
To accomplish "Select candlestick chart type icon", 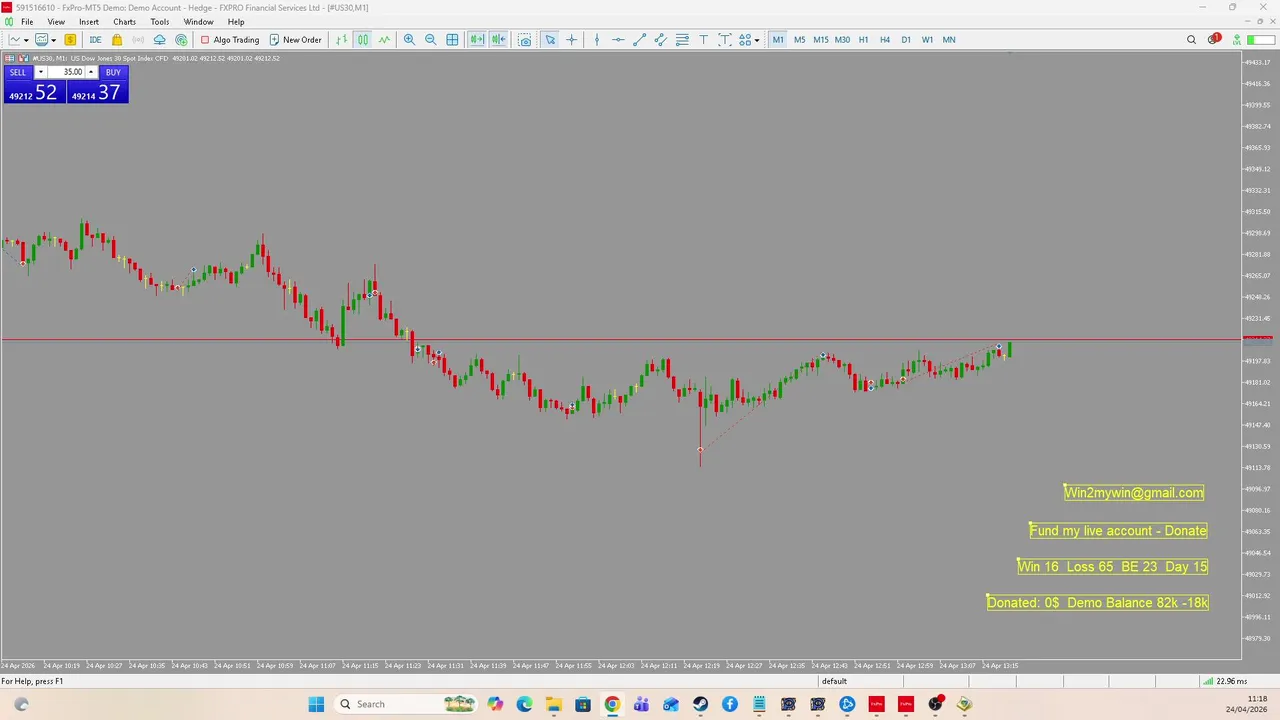I will click(x=363, y=40).
